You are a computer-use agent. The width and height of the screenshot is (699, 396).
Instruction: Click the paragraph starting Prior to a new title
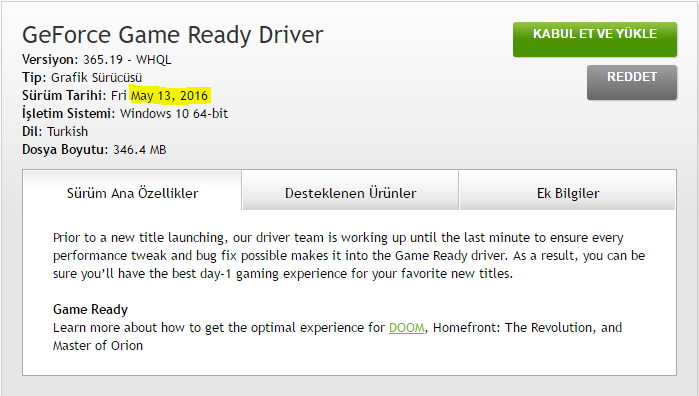click(349, 256)
